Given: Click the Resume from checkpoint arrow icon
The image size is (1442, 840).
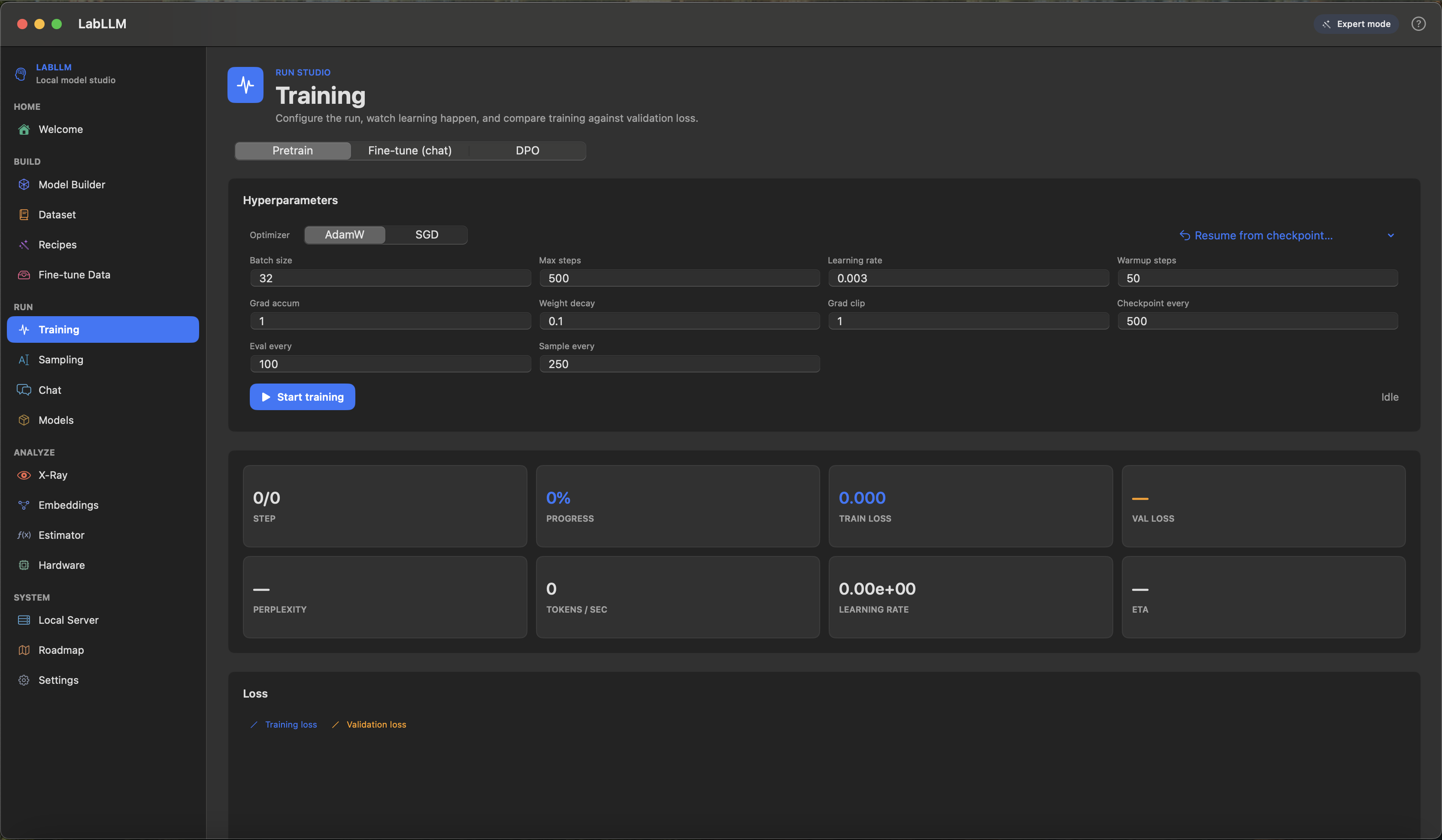Looking at the screenshot, I should 1184,236.
